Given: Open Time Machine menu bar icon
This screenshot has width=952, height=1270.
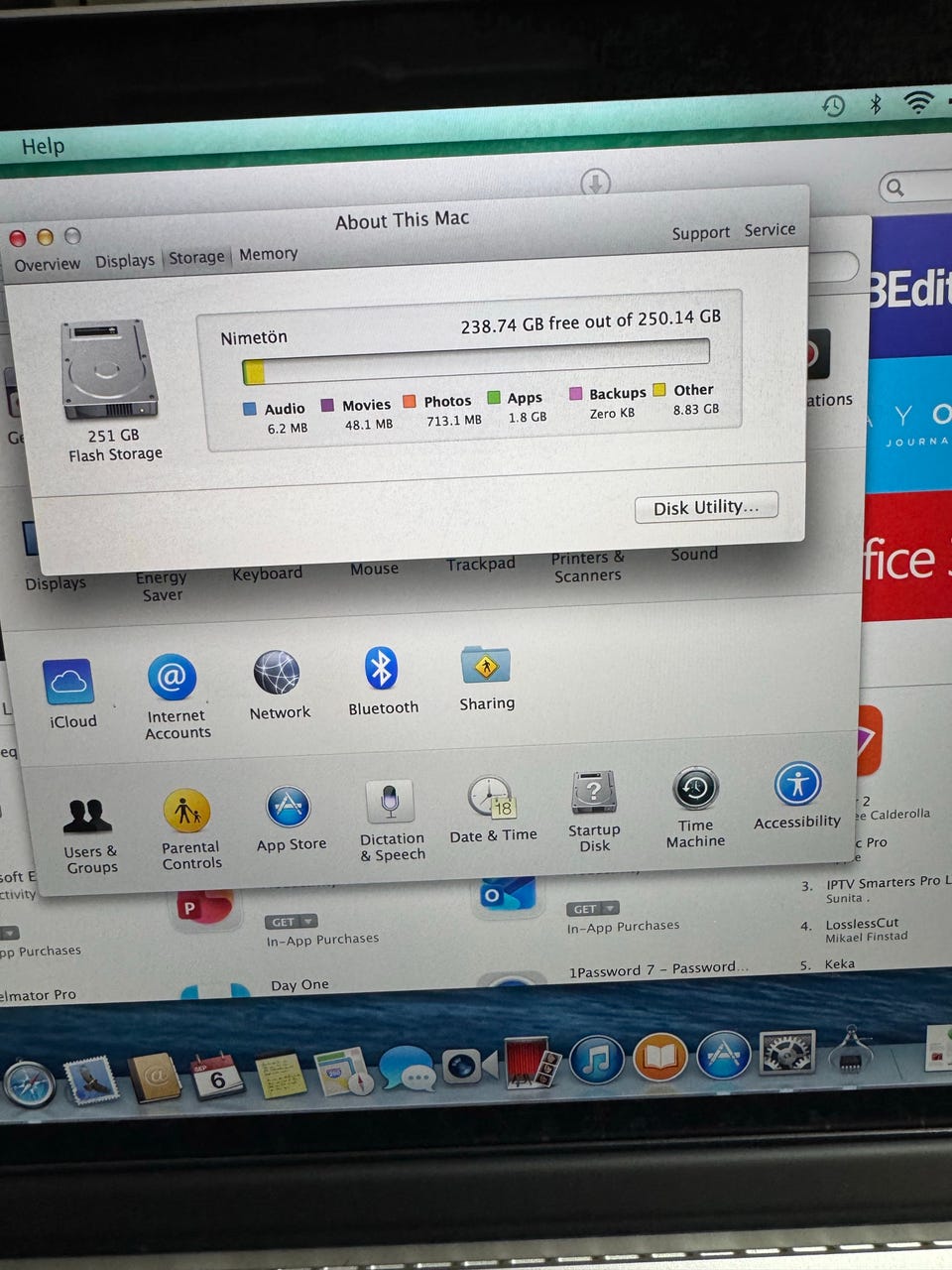Looking at the screenshot, I should [x=834, y=105].
